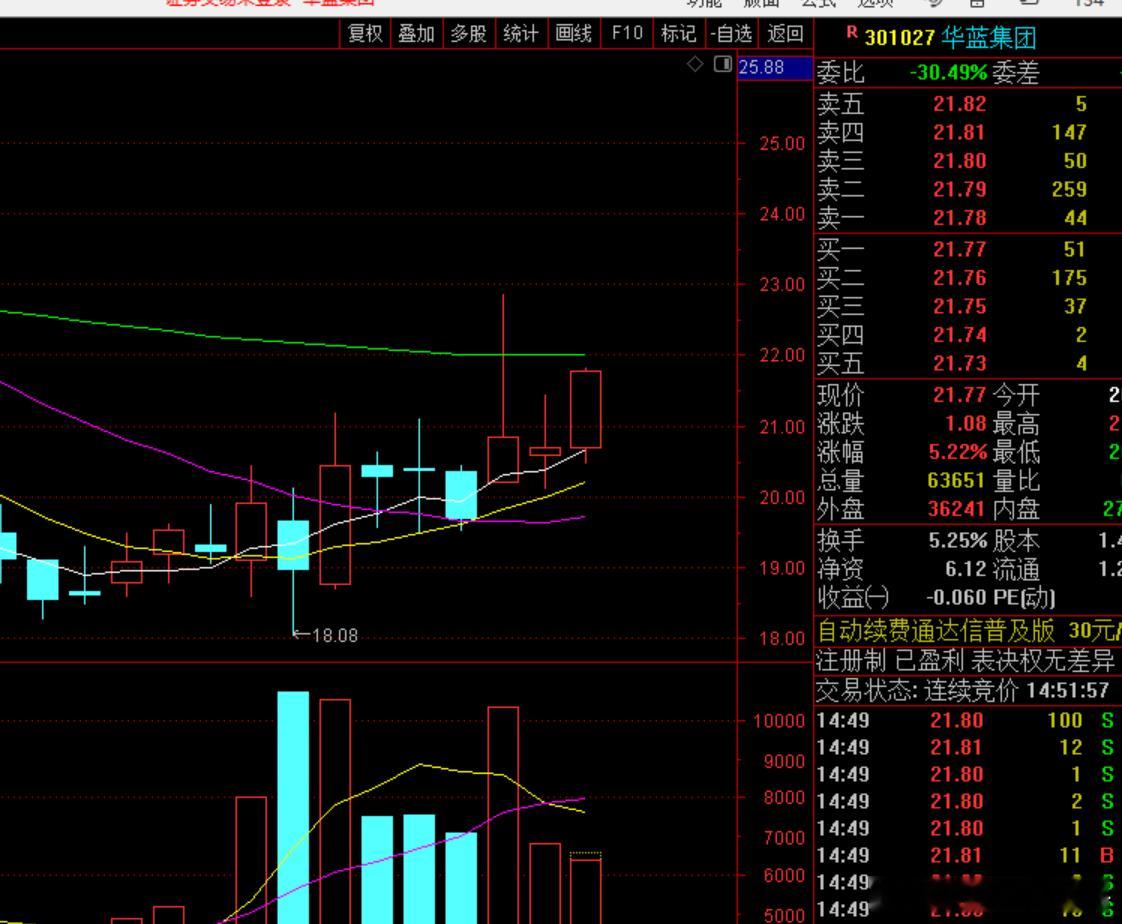Click stock code 301027
This screenshot has width=1122, height=924.
click(899, 37)
